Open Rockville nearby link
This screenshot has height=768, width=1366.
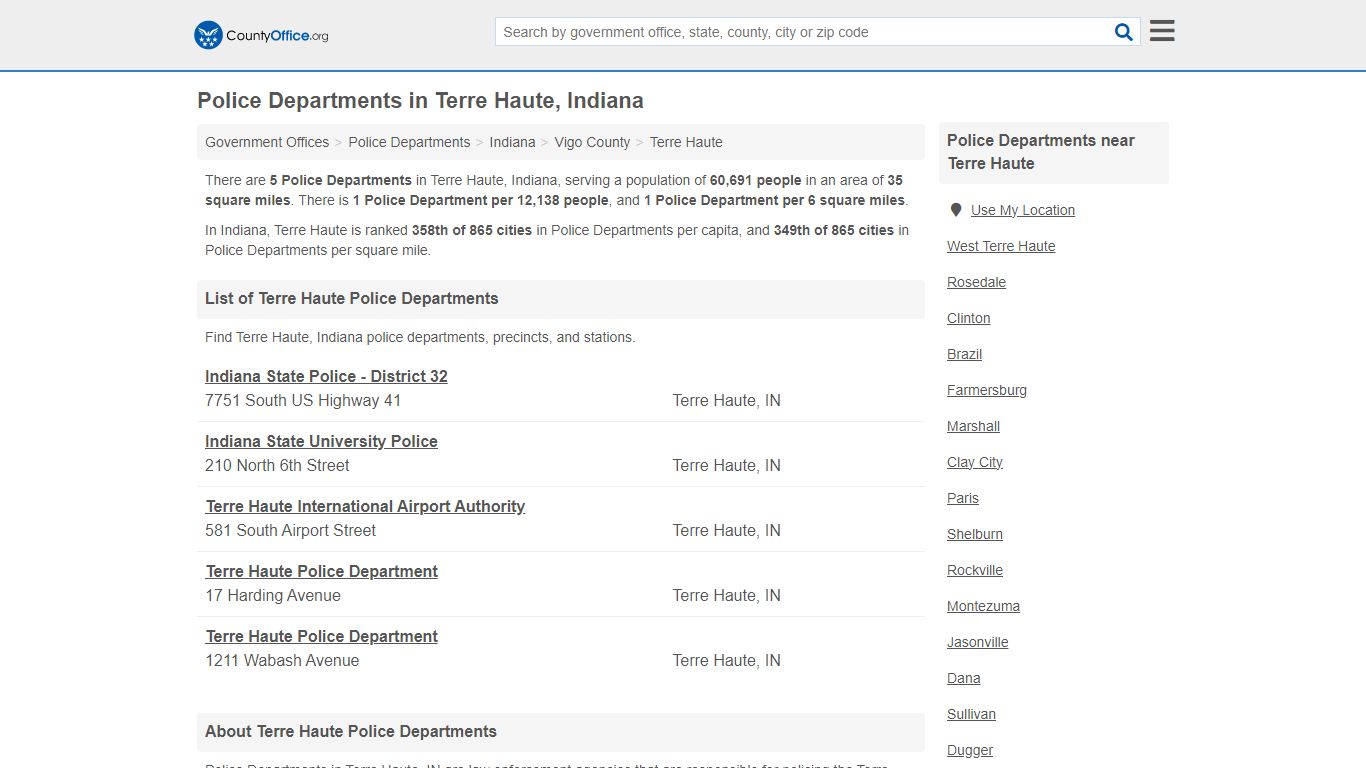pos(975,570)
